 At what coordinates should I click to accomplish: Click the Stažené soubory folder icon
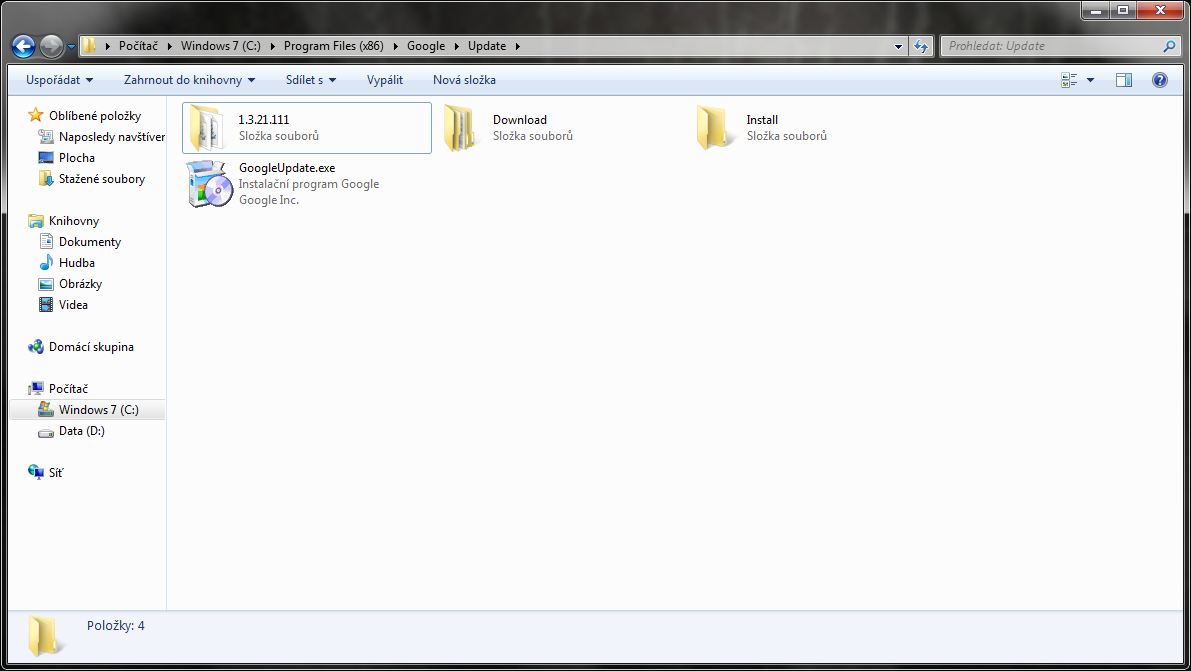pos(46,179)
